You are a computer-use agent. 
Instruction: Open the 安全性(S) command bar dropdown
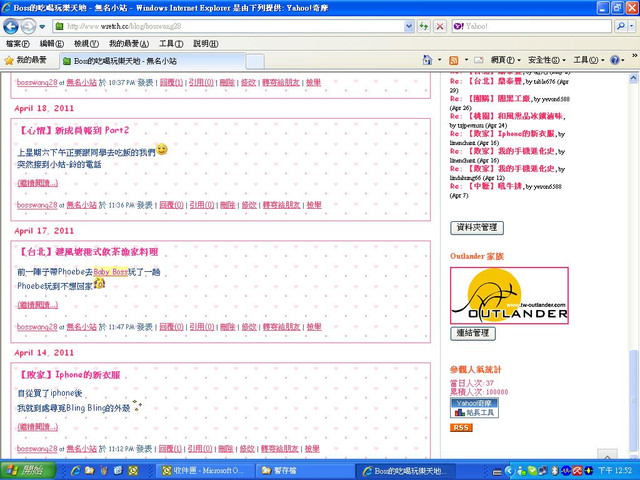coord(547,60)
